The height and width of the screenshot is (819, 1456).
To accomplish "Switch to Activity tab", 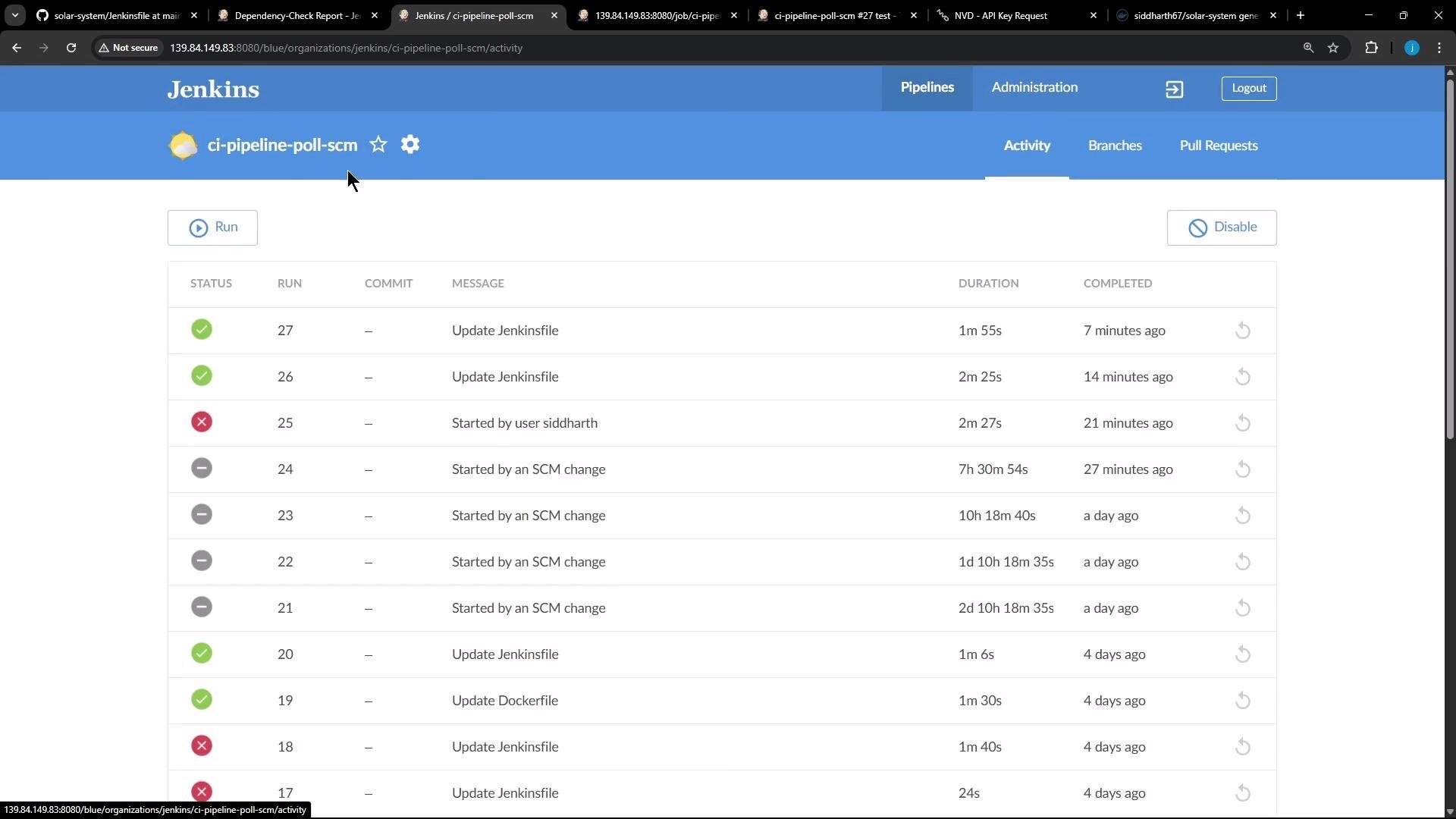I will click(1027, 146).
